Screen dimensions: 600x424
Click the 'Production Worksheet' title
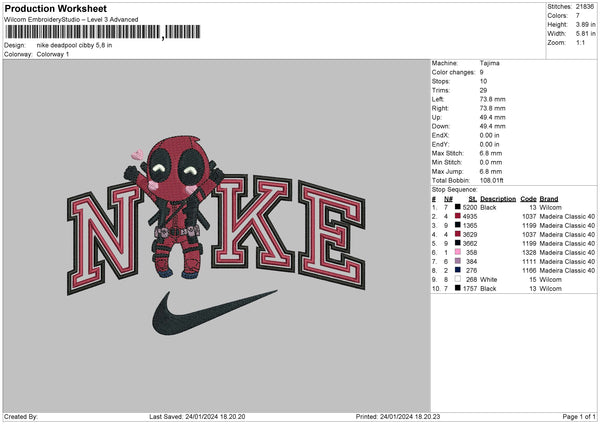56,8
